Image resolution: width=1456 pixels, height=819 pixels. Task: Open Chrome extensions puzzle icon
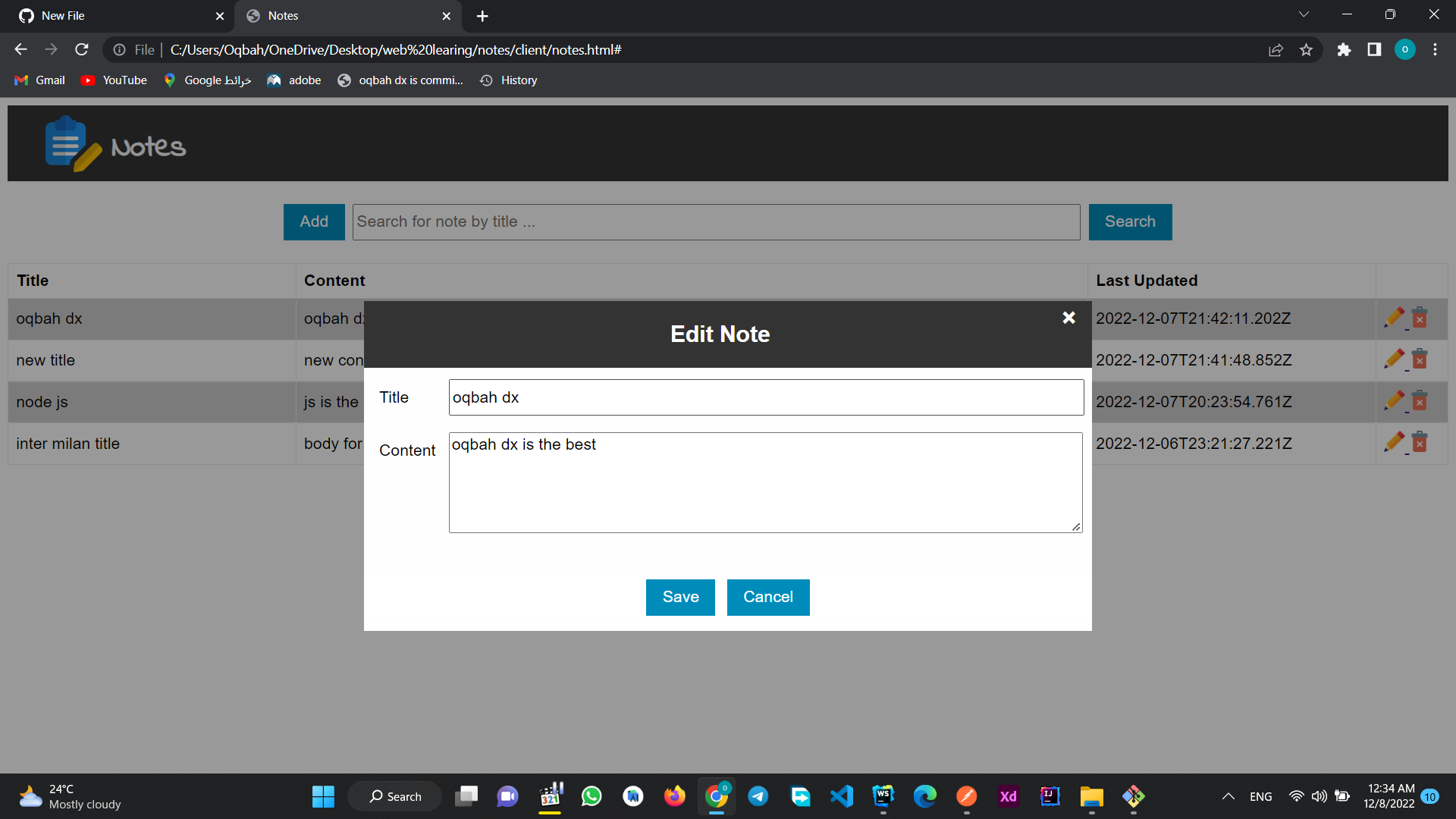1344,50
